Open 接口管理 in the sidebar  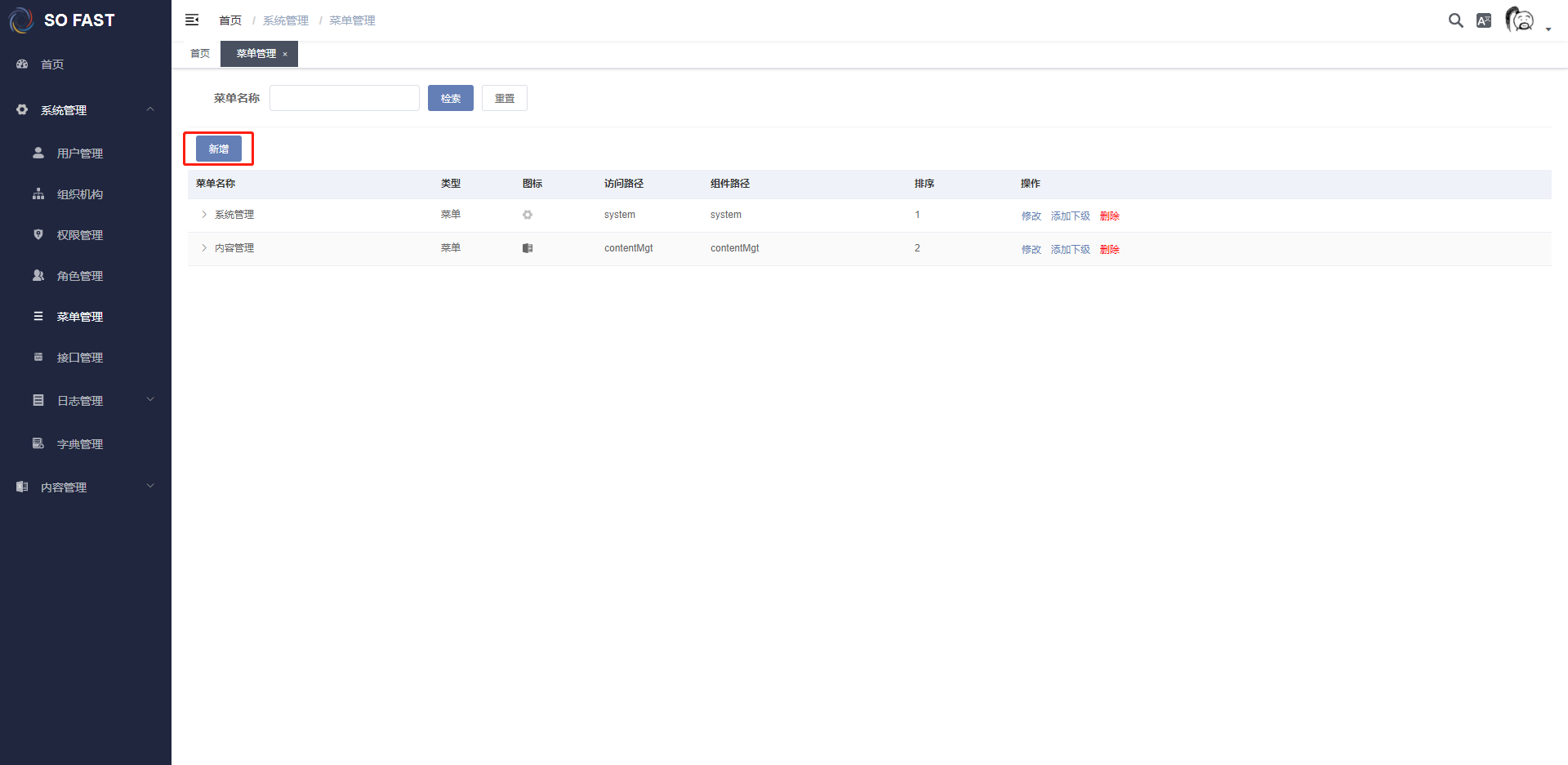pos(79,358)
